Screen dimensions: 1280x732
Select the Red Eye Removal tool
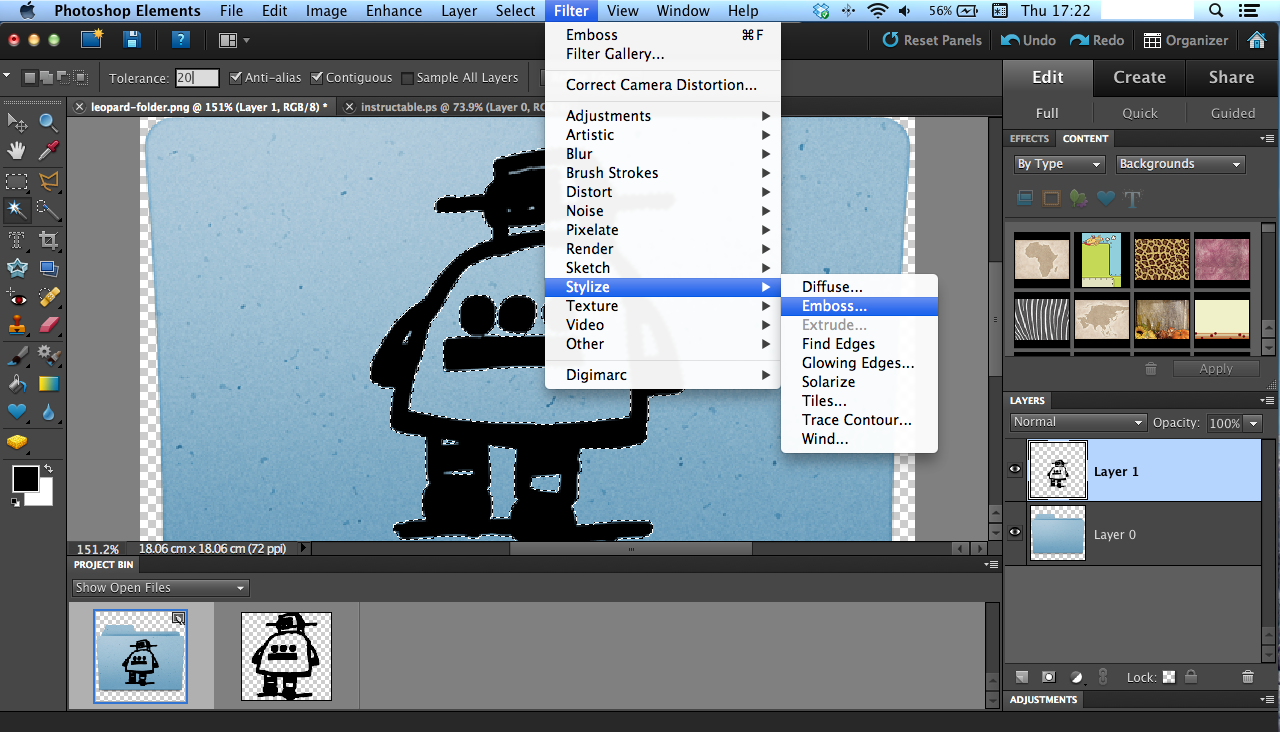point(17,298)
